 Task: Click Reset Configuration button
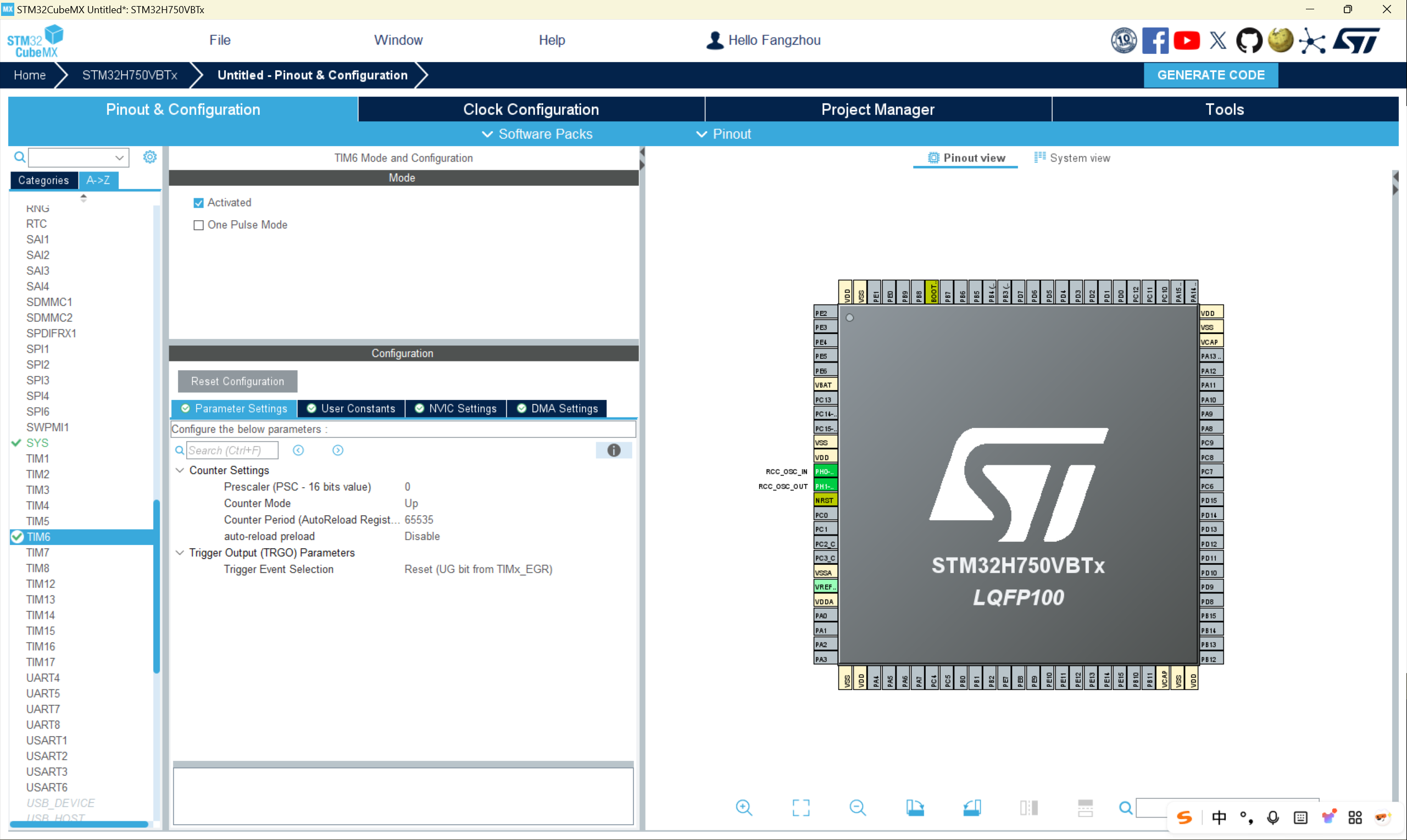click(237, 381)
